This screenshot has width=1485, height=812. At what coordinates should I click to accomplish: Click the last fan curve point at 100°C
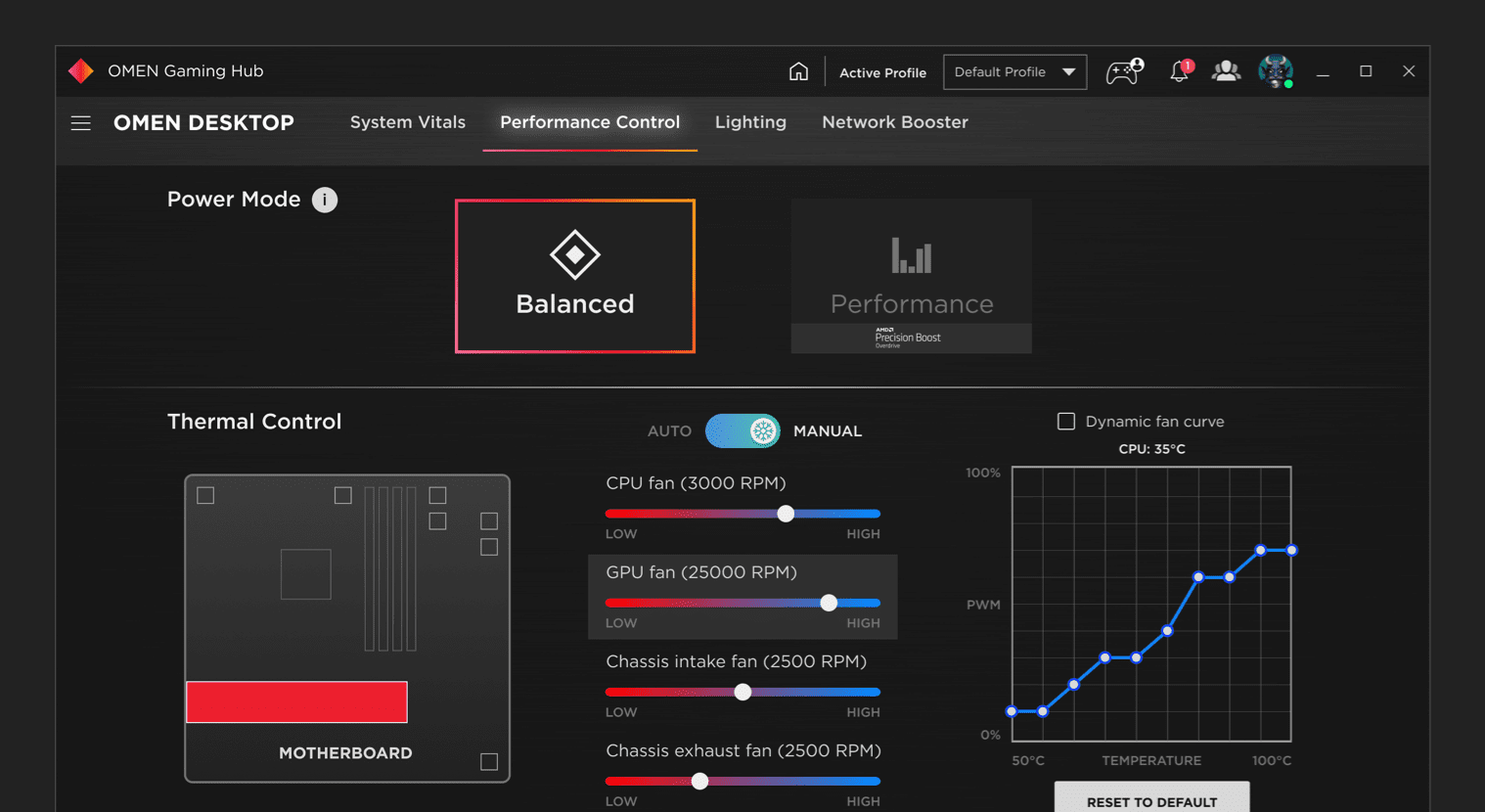(x=1292, y=551)
